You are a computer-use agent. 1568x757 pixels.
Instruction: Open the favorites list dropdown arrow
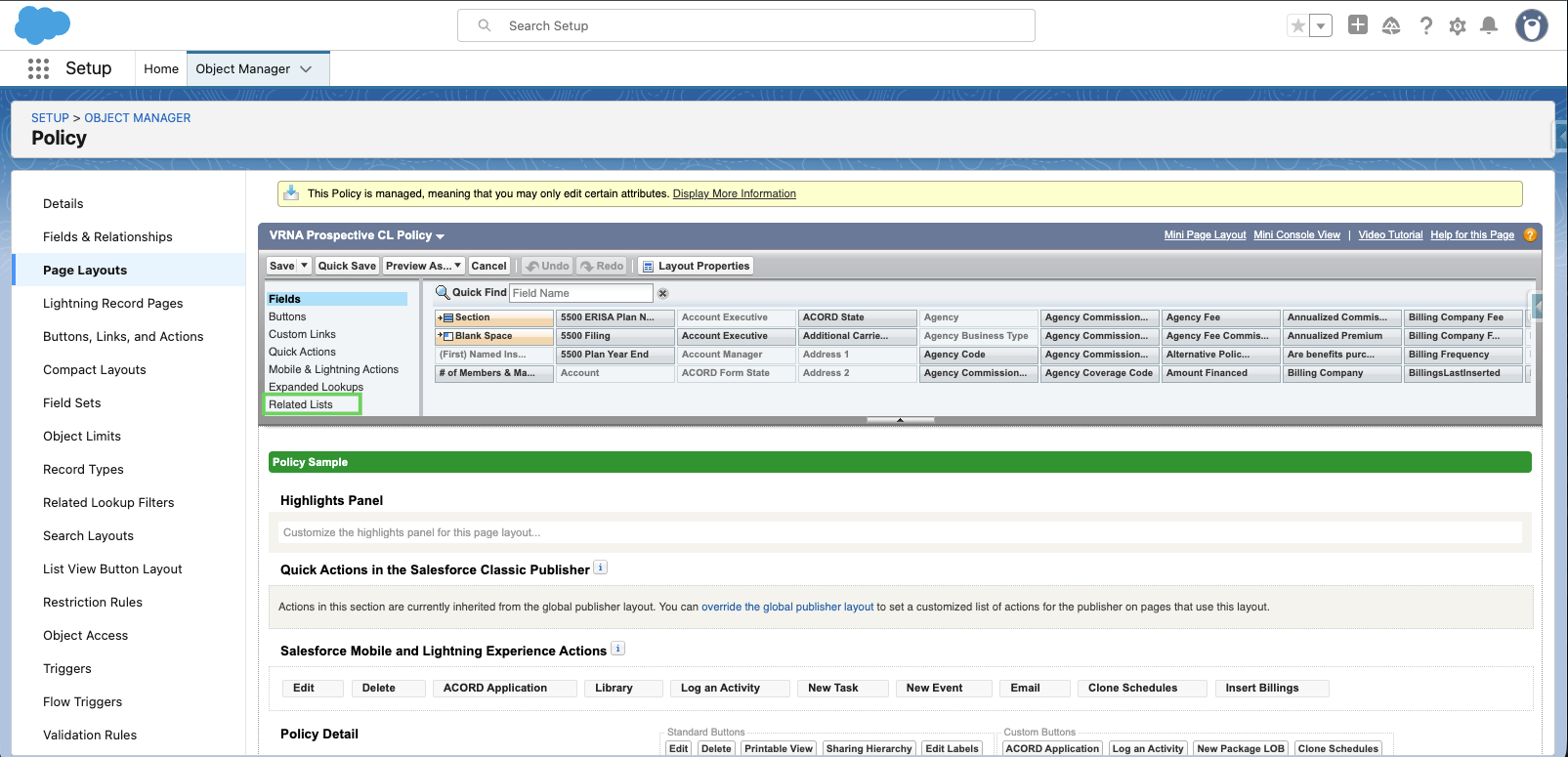pos(1321,26)
